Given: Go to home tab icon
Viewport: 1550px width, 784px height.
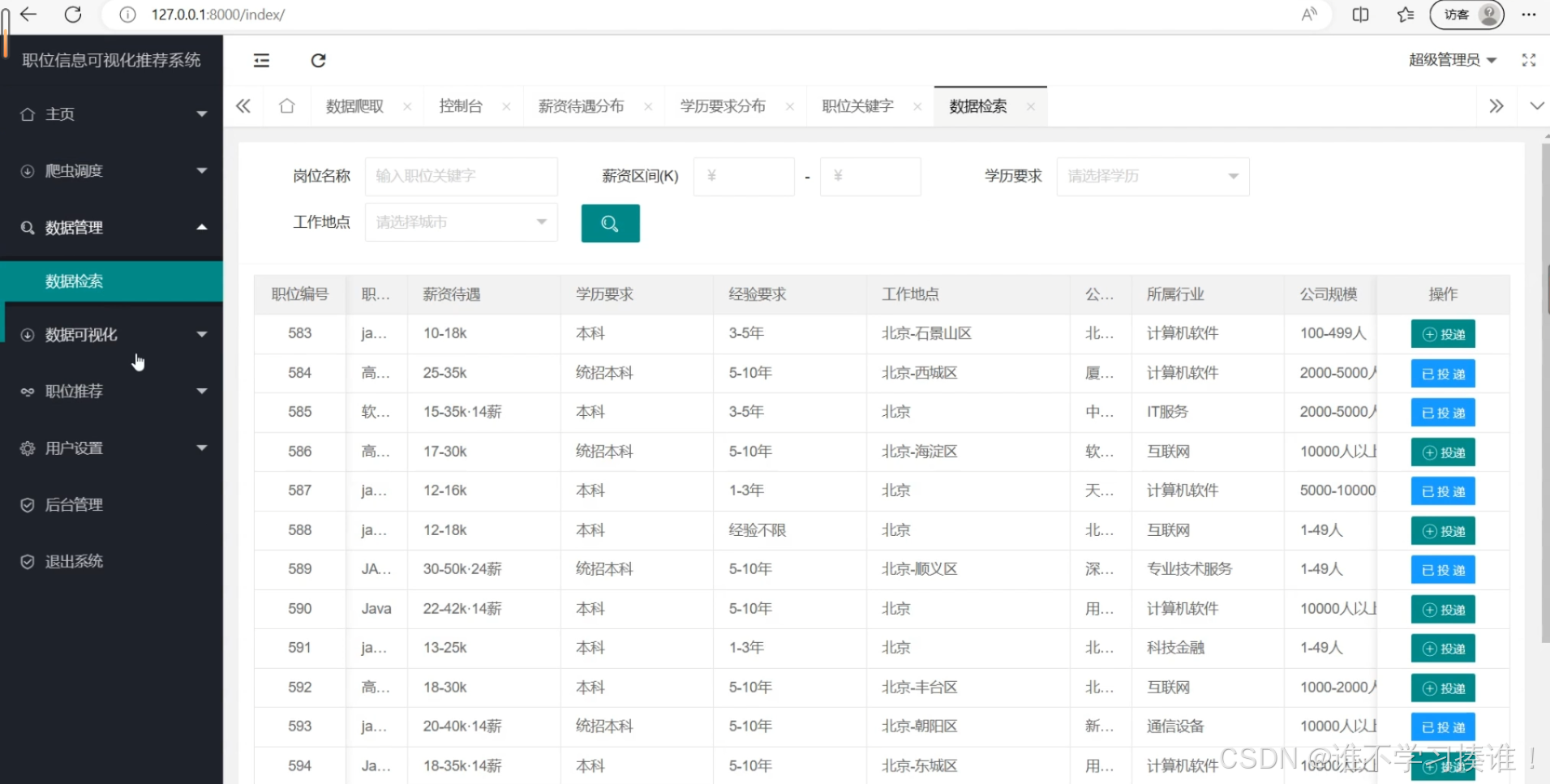Looking at the screenshot, I should [286, 106].
